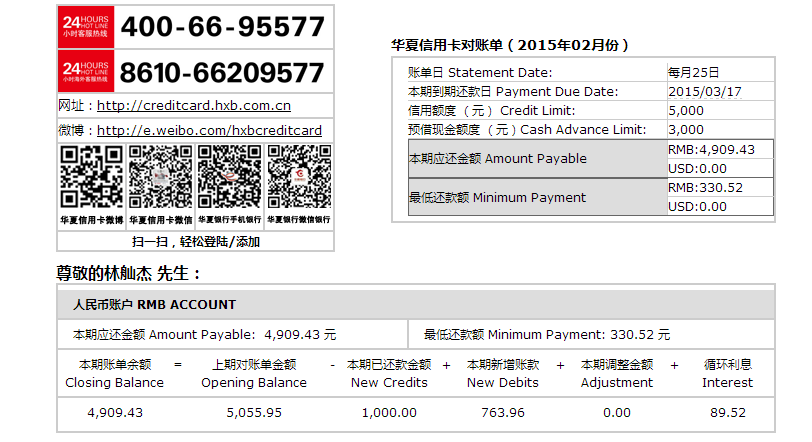Click the Statement Date label
The width and height of the screenshot is (812, 442).
pyautogui.click(x=480, y=72)
